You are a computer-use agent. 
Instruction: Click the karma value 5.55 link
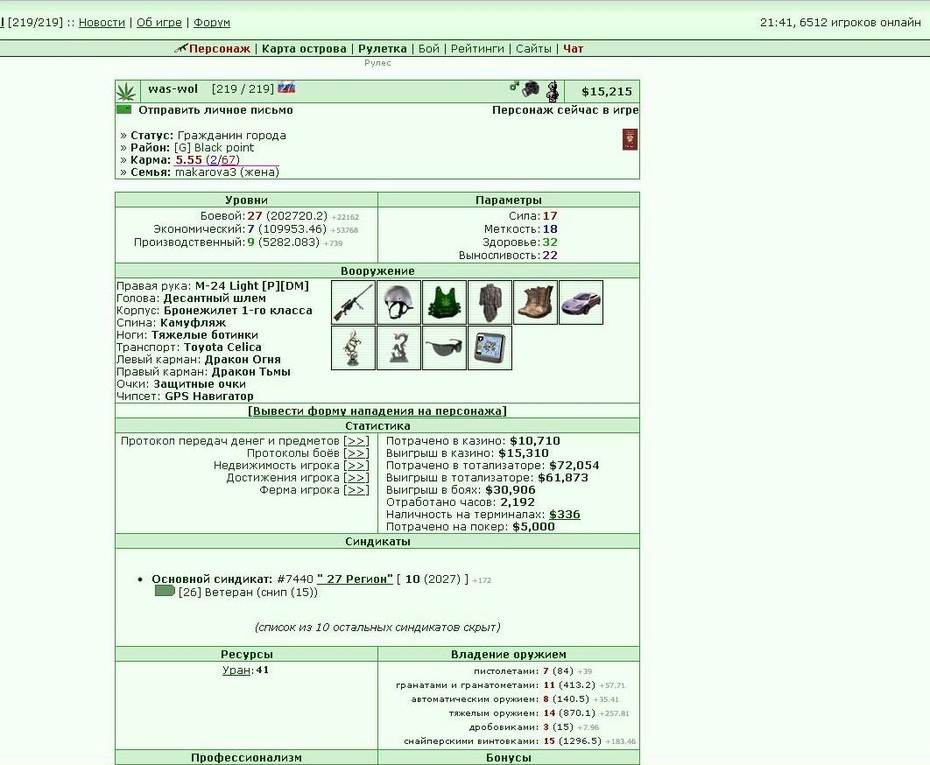coord(189,160)
